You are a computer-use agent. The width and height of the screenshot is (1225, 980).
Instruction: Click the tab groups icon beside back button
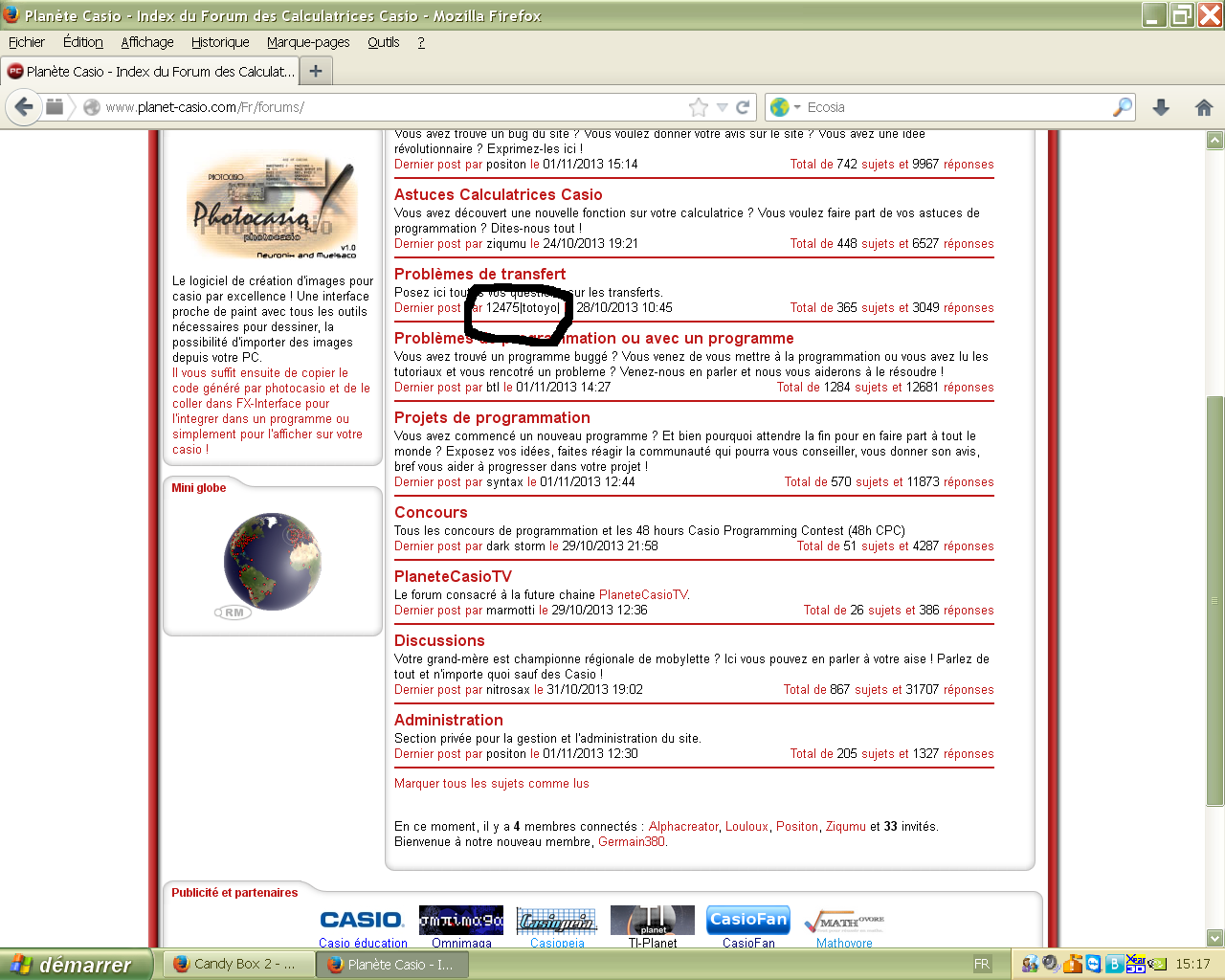click(x=55, y=107)
